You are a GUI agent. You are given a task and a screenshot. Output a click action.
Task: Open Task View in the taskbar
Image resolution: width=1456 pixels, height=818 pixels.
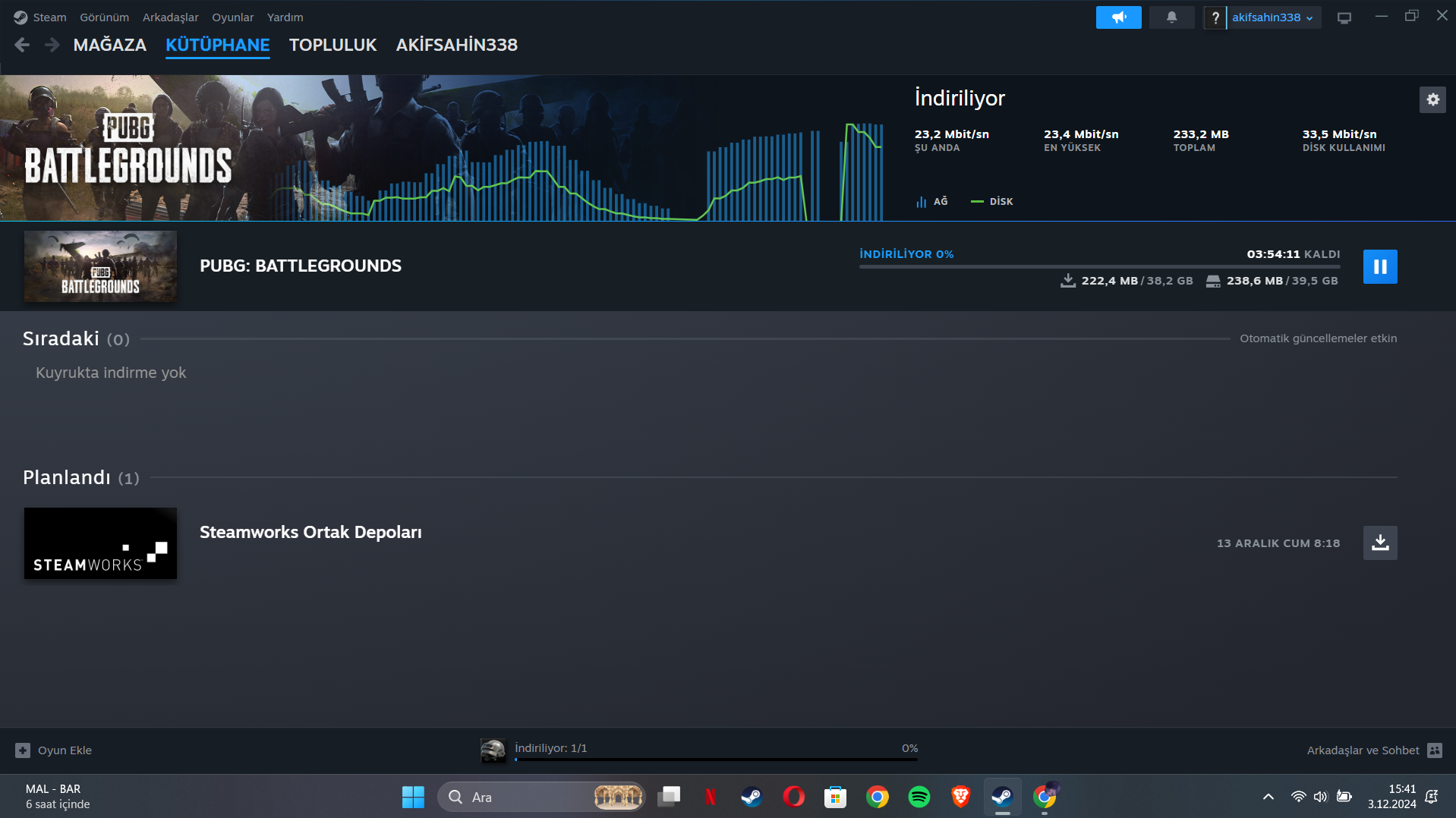pyautogui.click(x=669, y=797)
